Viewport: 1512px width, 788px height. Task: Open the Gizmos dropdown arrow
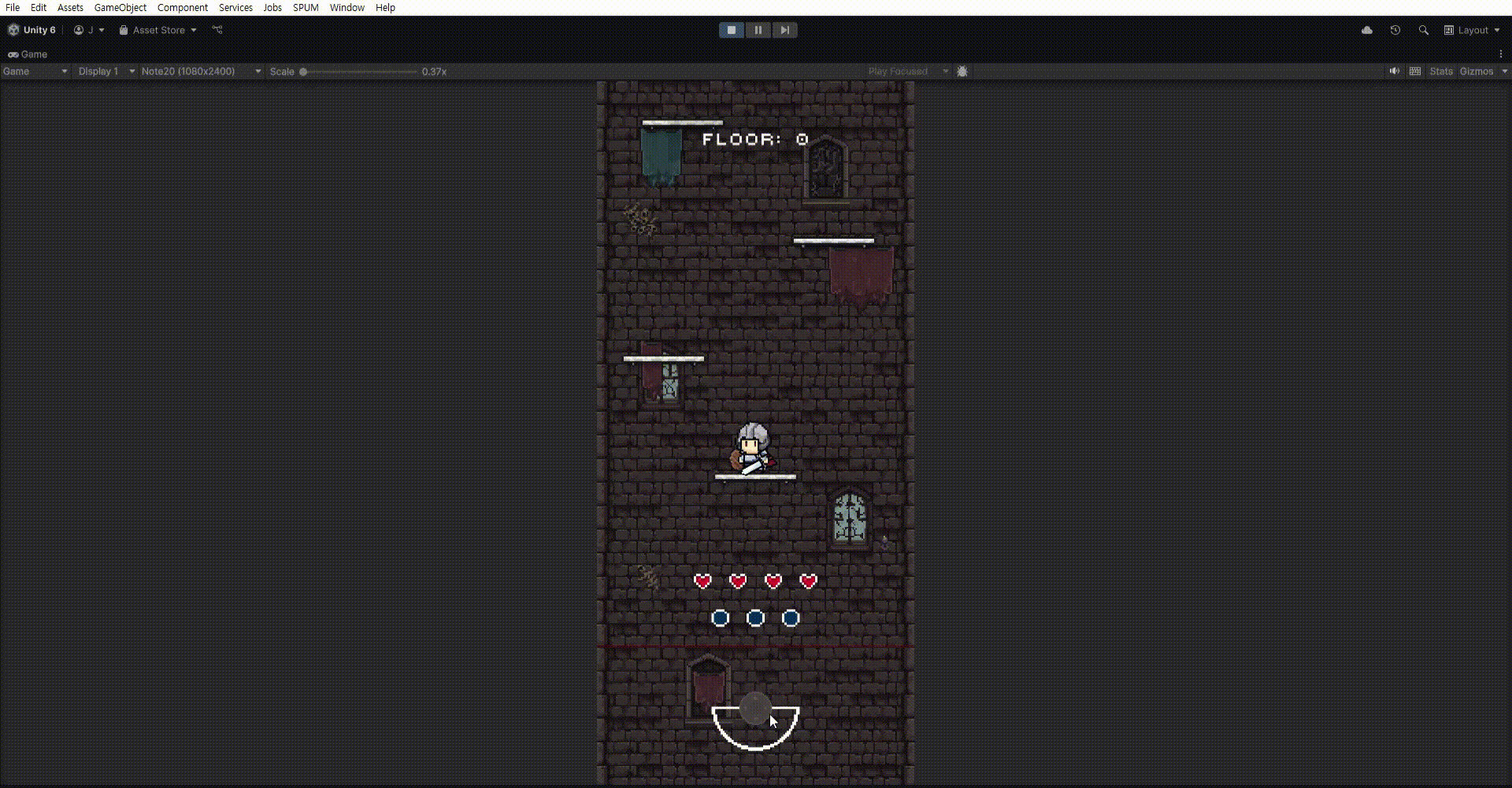click(1504, 71)
